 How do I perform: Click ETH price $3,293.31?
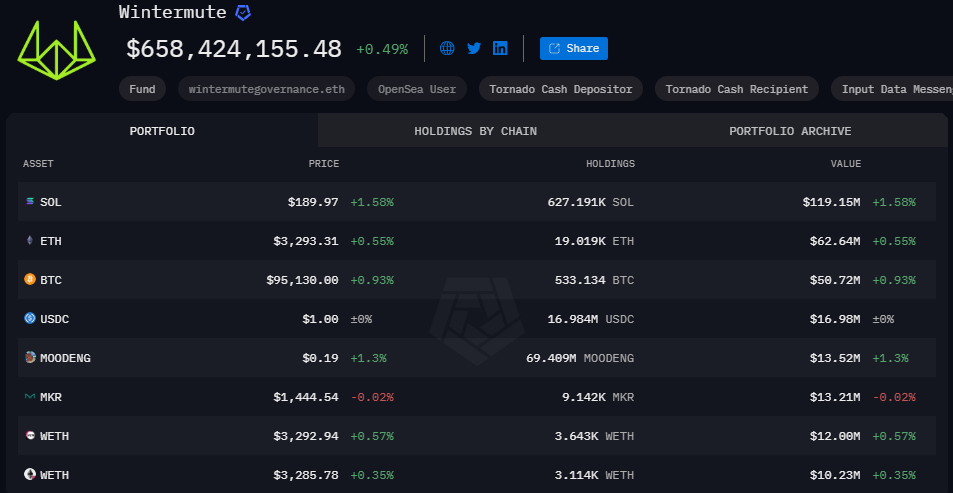pos(306,241)
